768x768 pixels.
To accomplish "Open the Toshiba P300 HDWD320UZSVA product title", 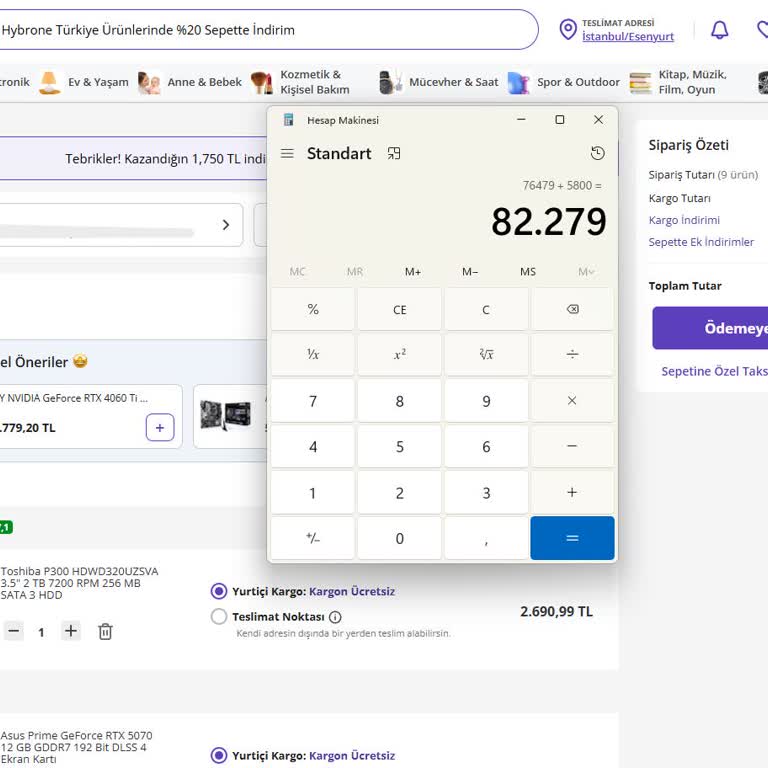I will 79,583.
